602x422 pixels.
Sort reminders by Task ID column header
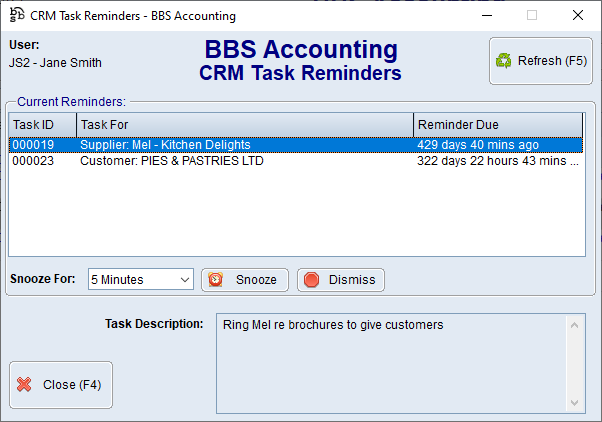[42, 125]
